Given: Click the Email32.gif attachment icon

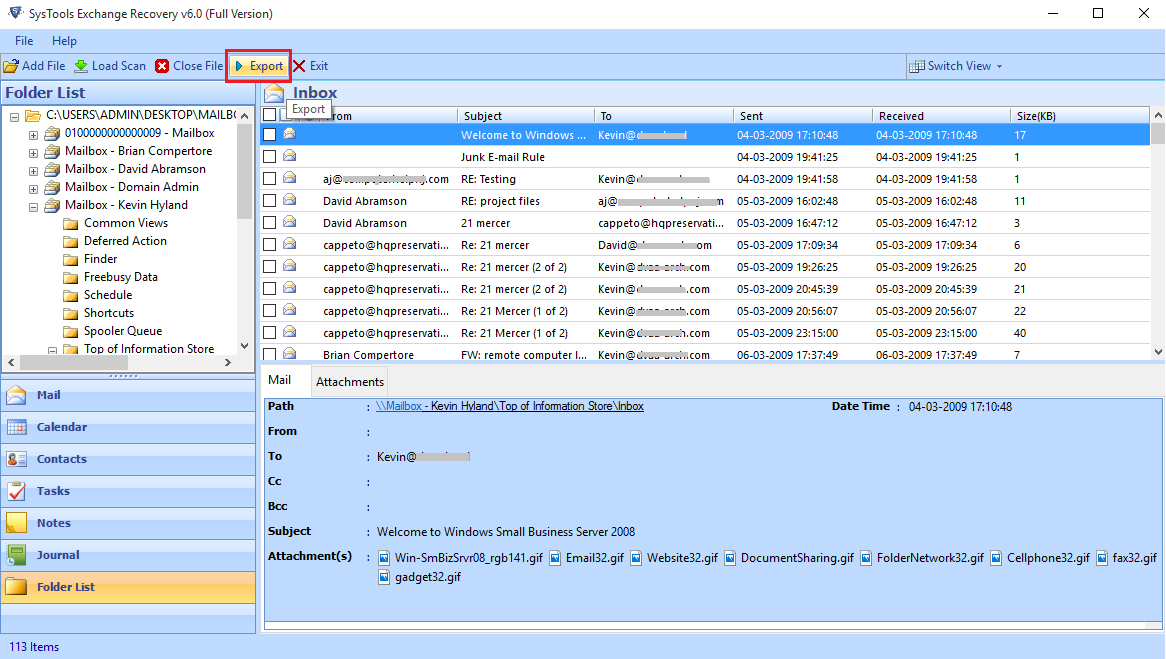Looking at the screenshot, I should tap(555, 558).
